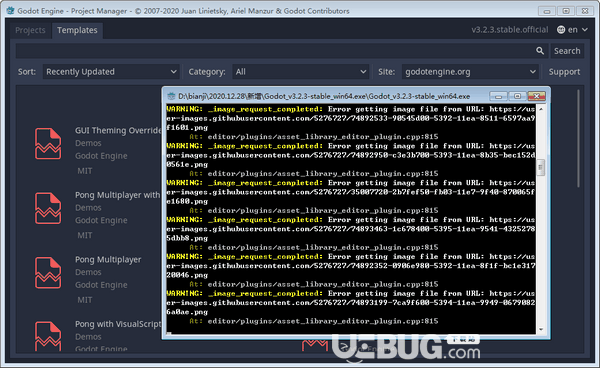Click Godot Engine author under Pong Multiplayer with

tap(101, 220)
